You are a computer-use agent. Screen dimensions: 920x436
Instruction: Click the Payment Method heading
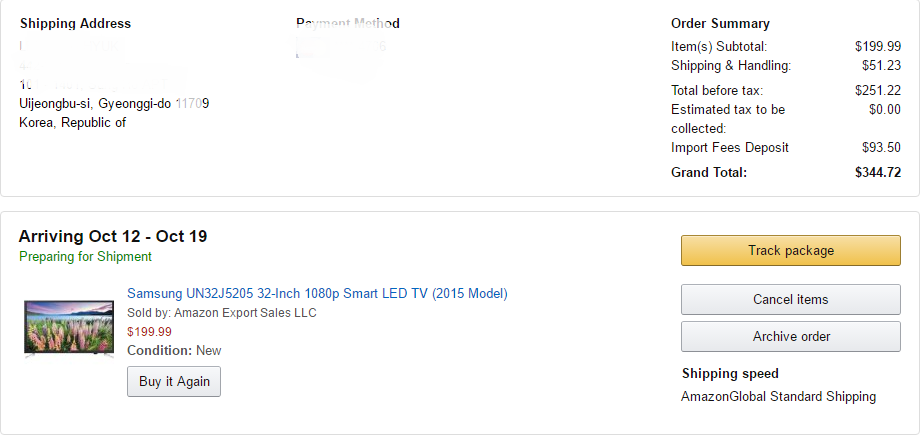pos(348,23)
